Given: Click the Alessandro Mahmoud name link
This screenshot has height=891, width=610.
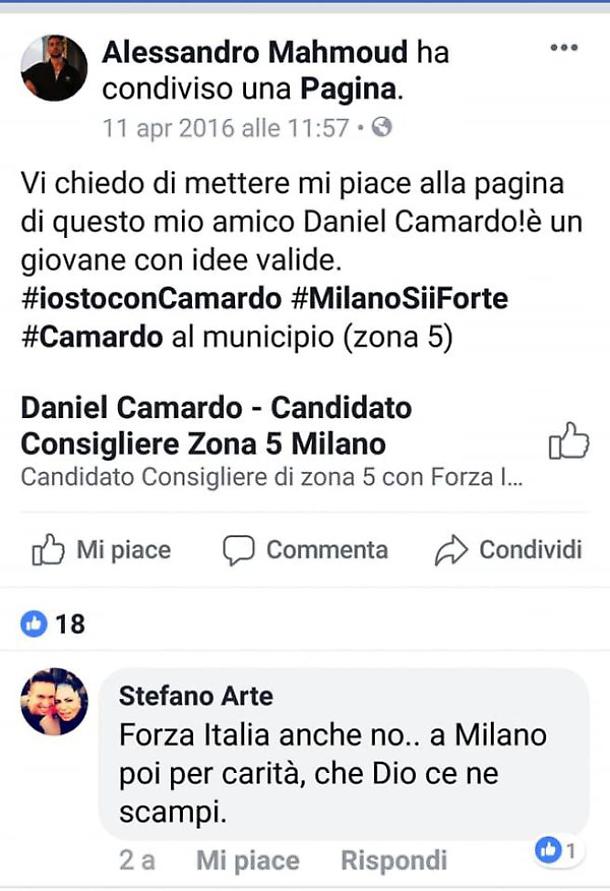Looking at the screenshot, I should (255, 52).
